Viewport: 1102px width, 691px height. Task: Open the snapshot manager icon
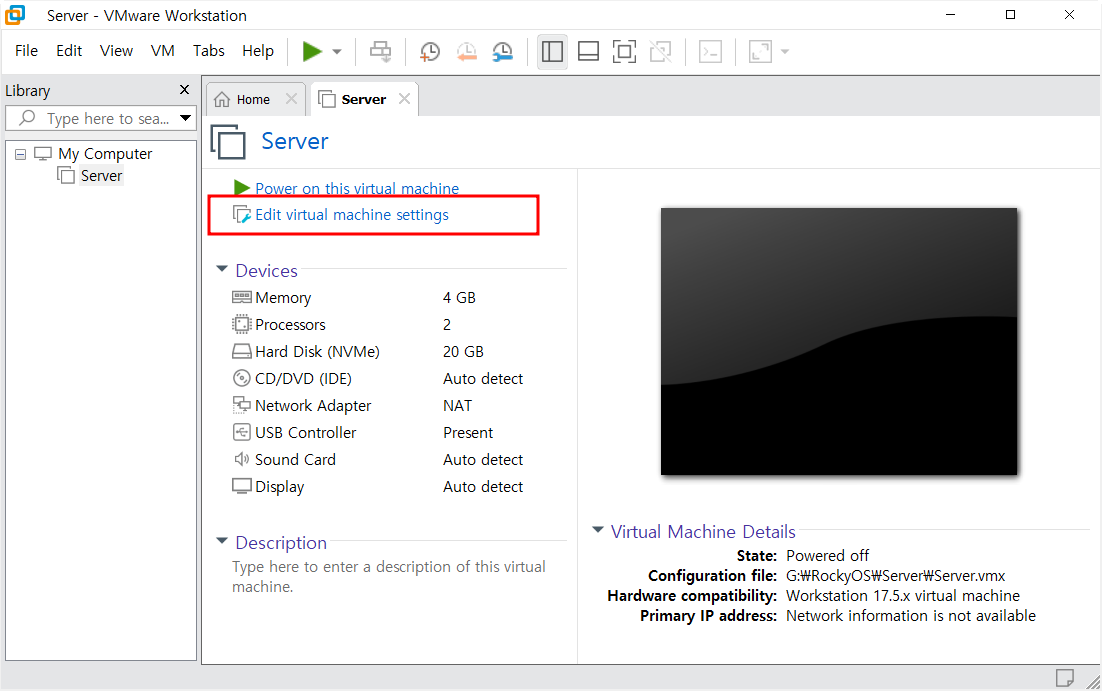point(502,51)
